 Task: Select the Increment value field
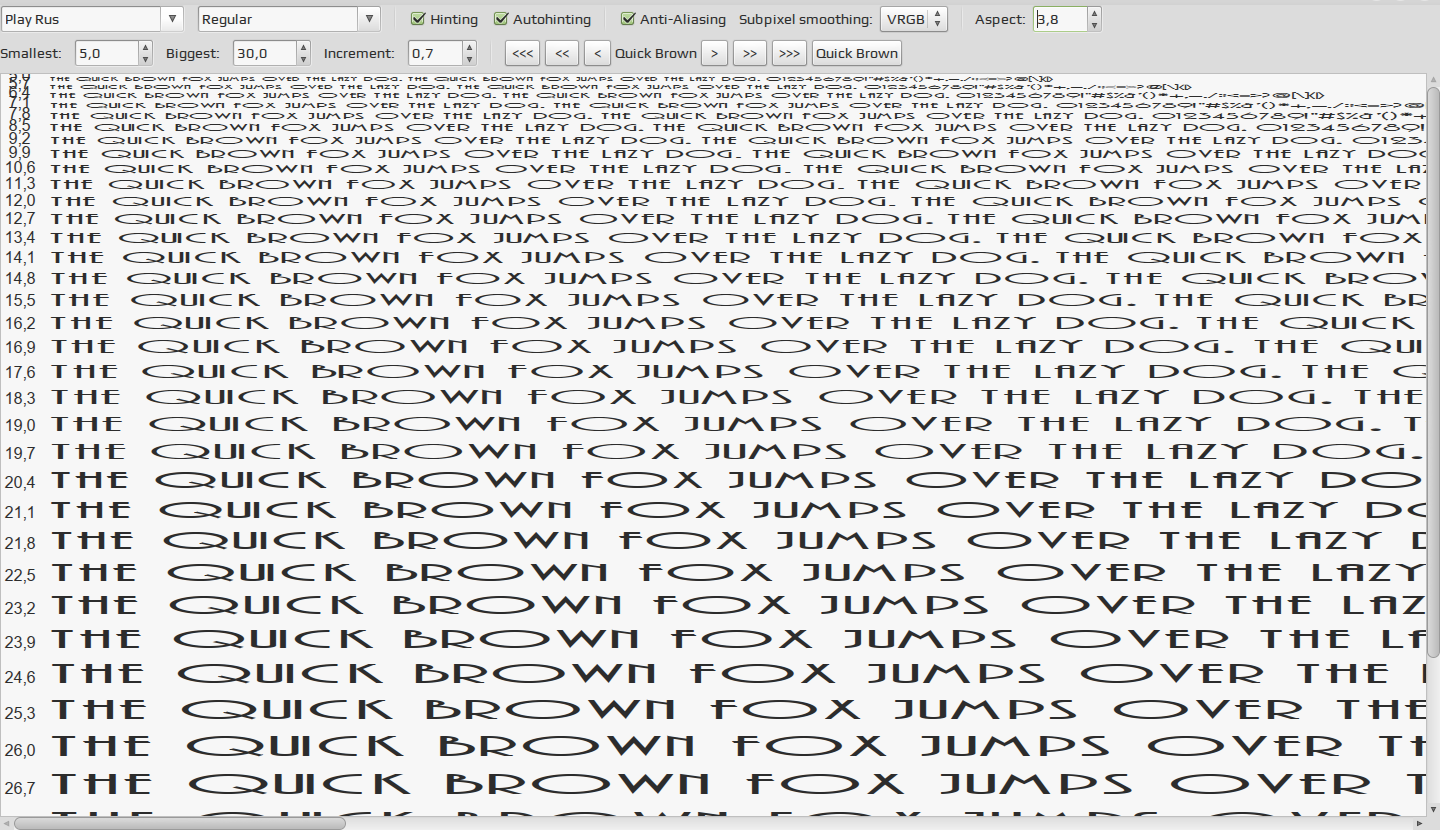435,53
